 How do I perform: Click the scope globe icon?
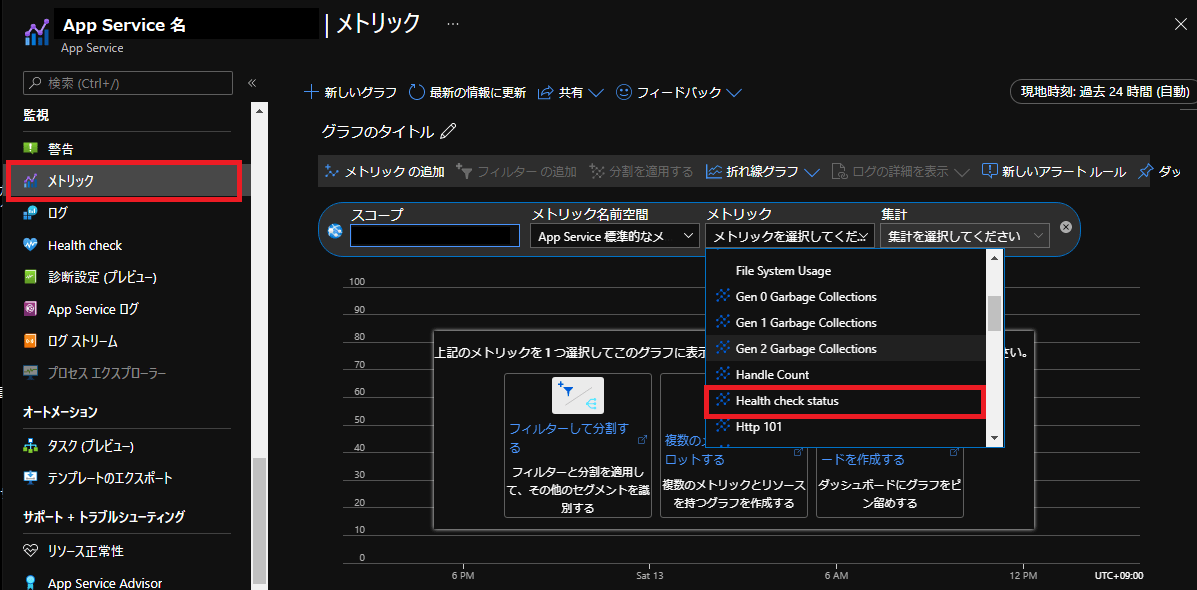point(334,231)
